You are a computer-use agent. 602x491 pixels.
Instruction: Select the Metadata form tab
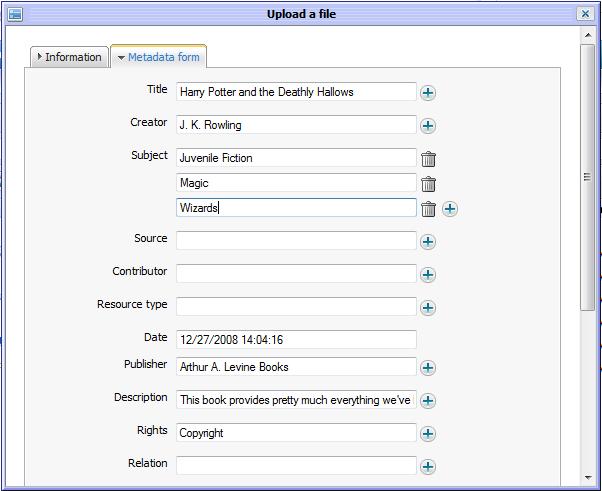click(159, 57)
